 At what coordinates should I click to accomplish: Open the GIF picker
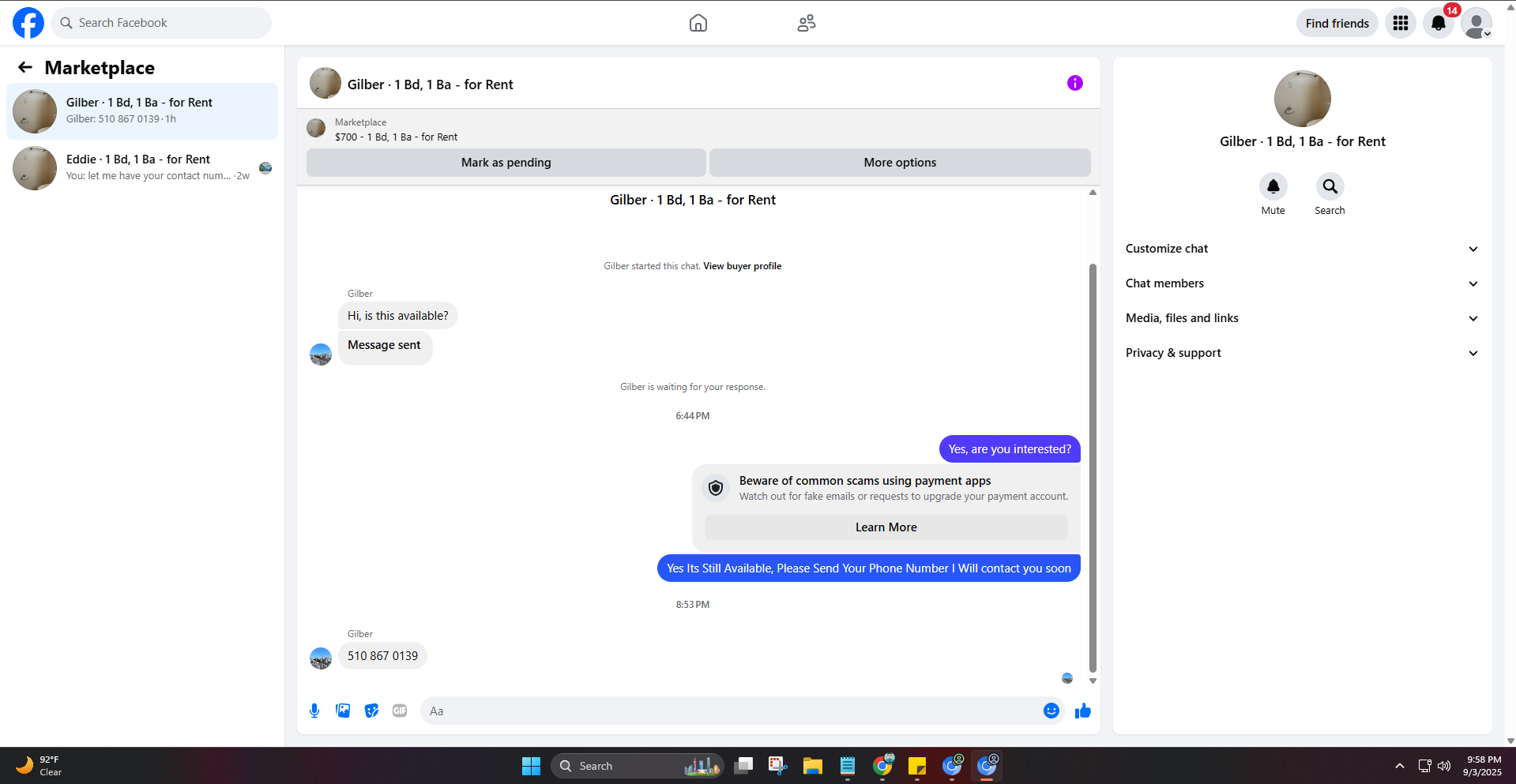click(x=400, y=711)
